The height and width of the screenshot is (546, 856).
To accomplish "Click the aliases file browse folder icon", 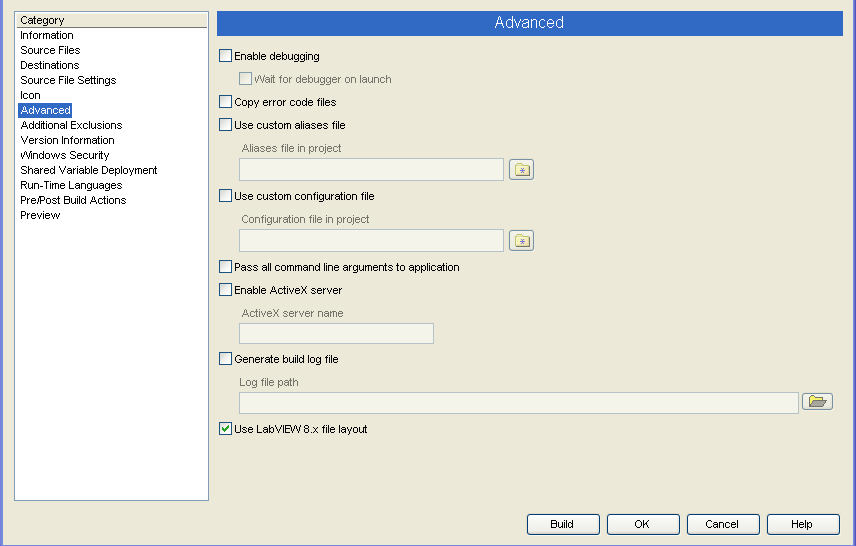I will pyautogui.click(x=521, y=170).
